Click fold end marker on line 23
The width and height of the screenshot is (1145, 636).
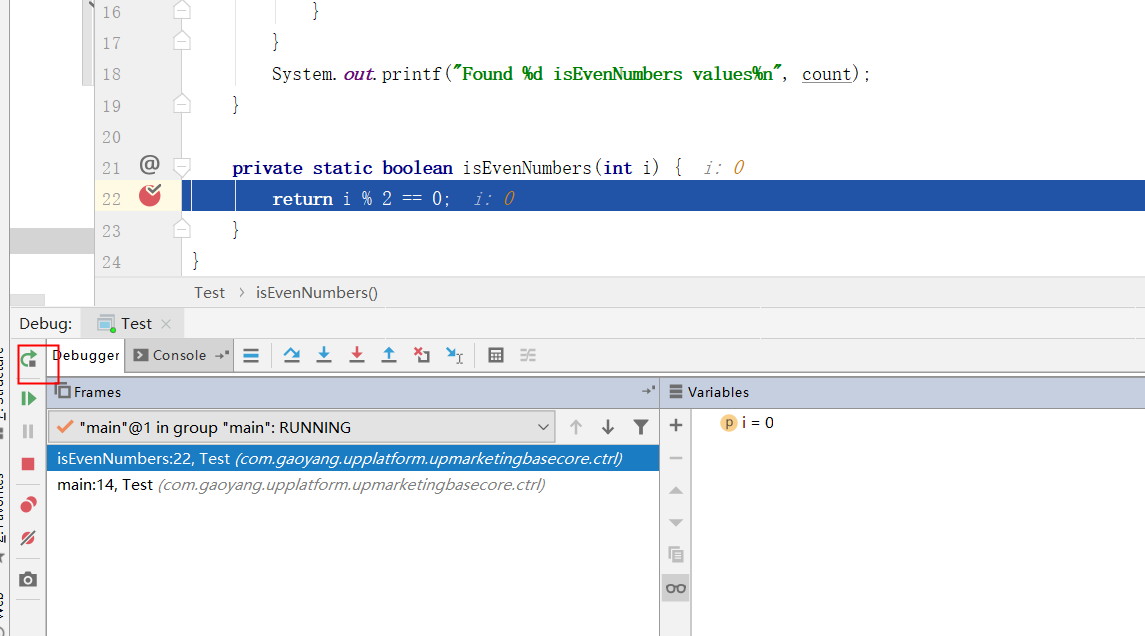click(x=182, y=230)
